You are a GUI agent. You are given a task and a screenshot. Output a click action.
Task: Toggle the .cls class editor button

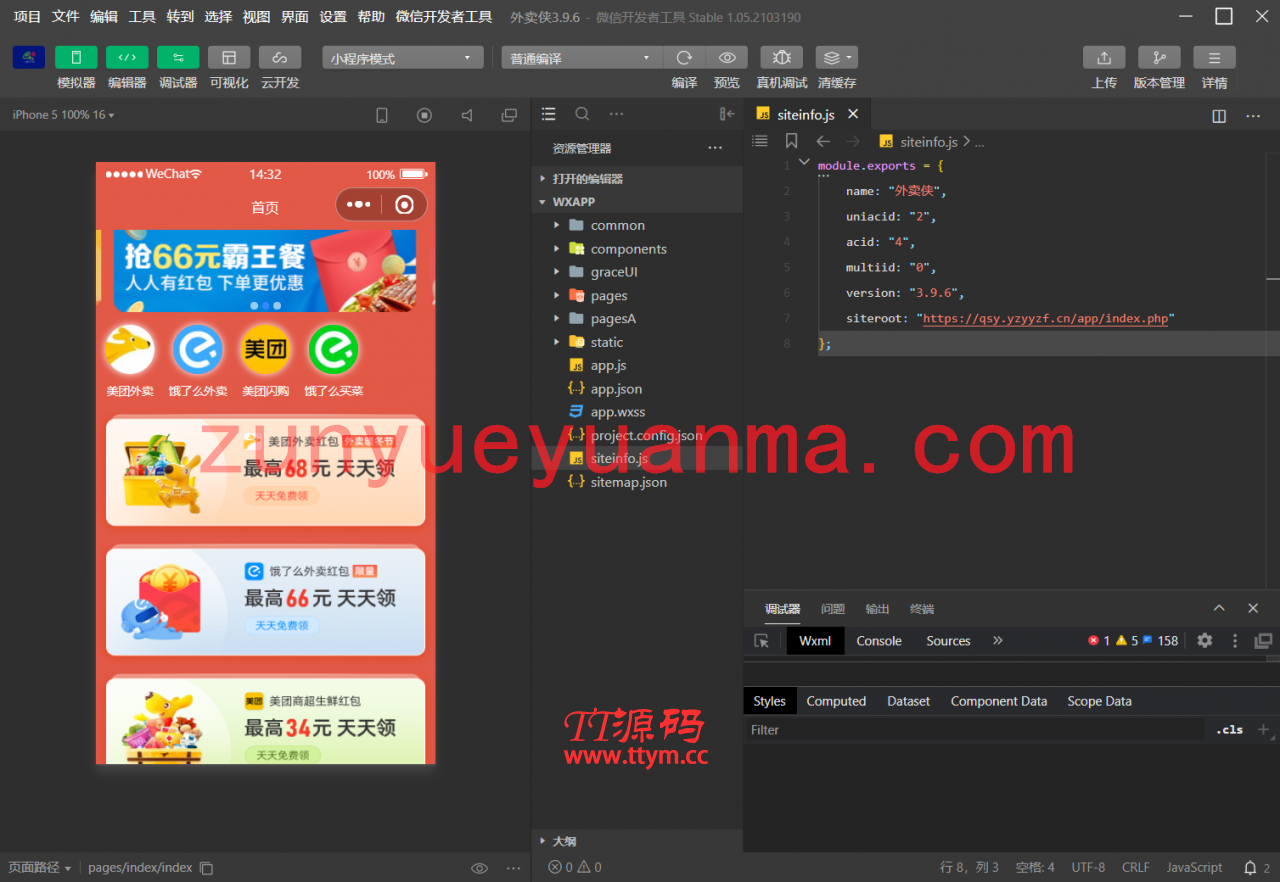point(1229,730)
